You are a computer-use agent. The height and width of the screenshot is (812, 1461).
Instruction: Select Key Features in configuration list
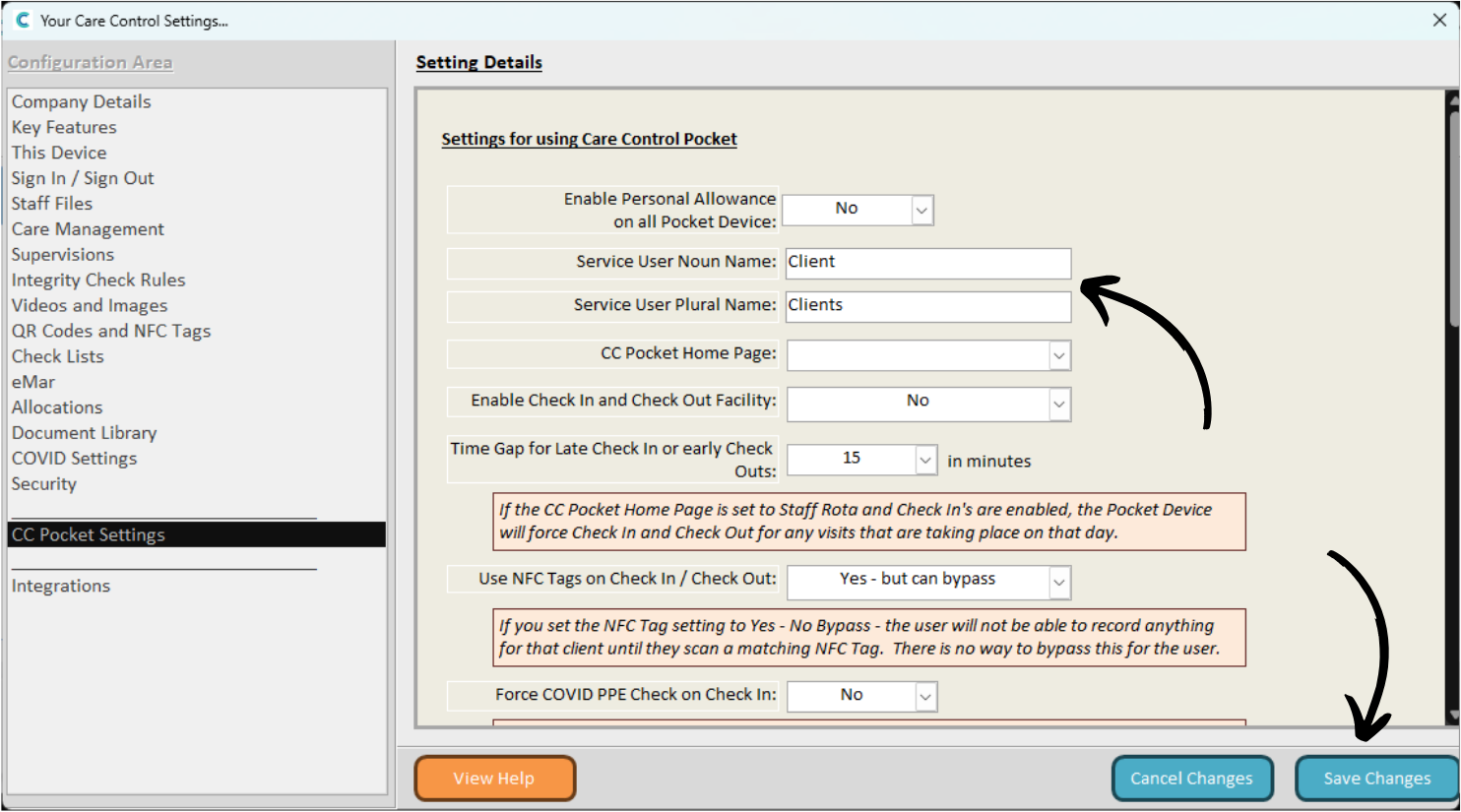[64, 127]
